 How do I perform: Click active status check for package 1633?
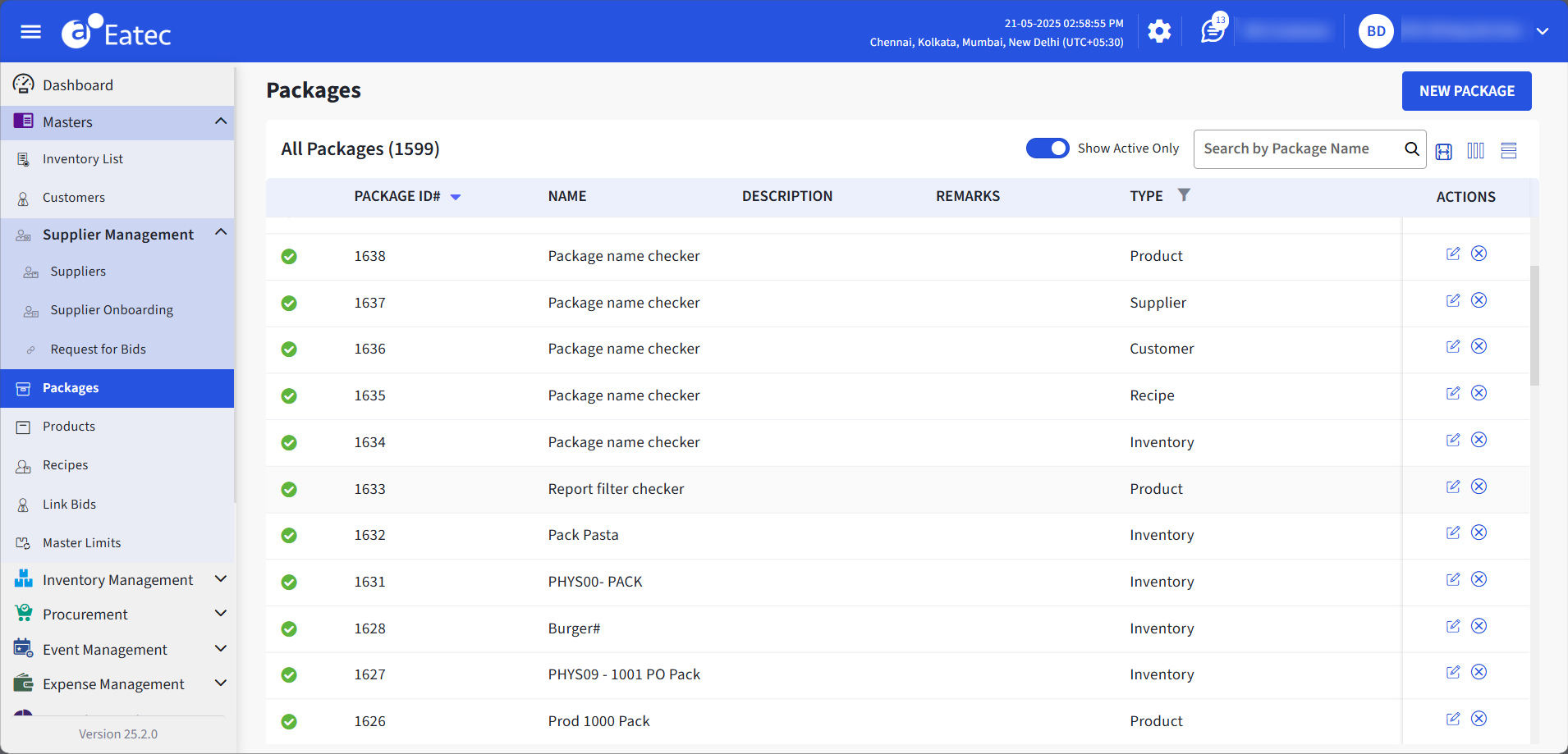[x=289, y=490]
